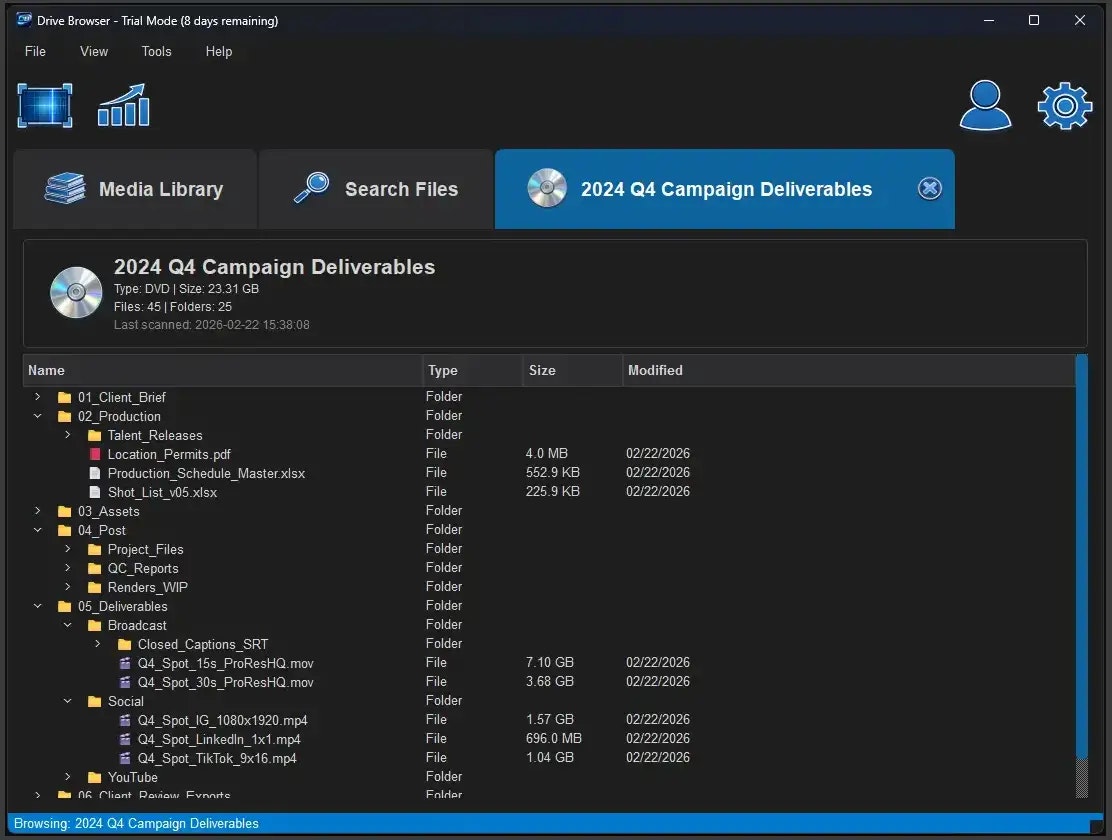Sort files by the Size column
This screenshot has width=1112, height=840.
[x=542, y=370]
